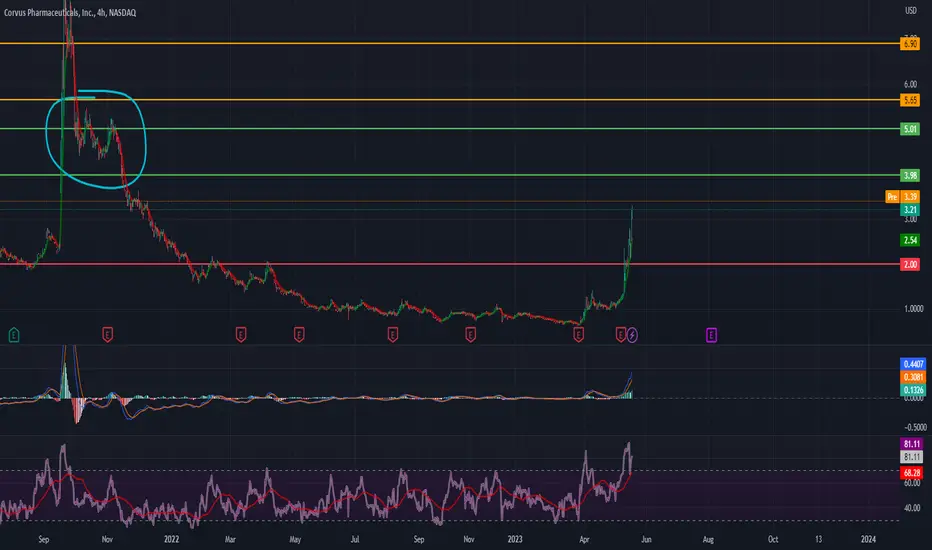Click the Pre 3.39 pre-market price label
The image size is (932, 550).
point(902,197)
